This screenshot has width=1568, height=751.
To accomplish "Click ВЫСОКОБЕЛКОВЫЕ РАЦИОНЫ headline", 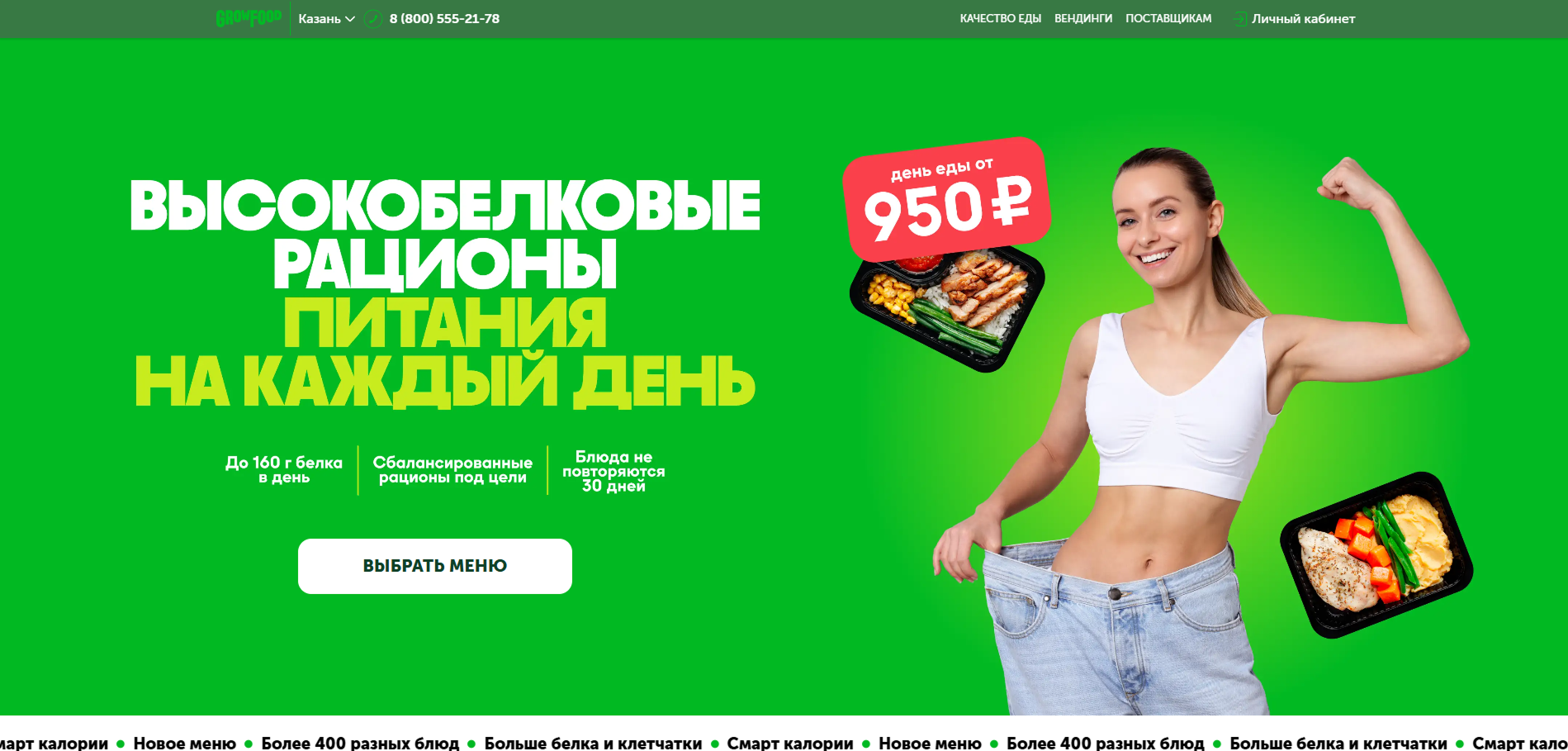I will 445,234.
